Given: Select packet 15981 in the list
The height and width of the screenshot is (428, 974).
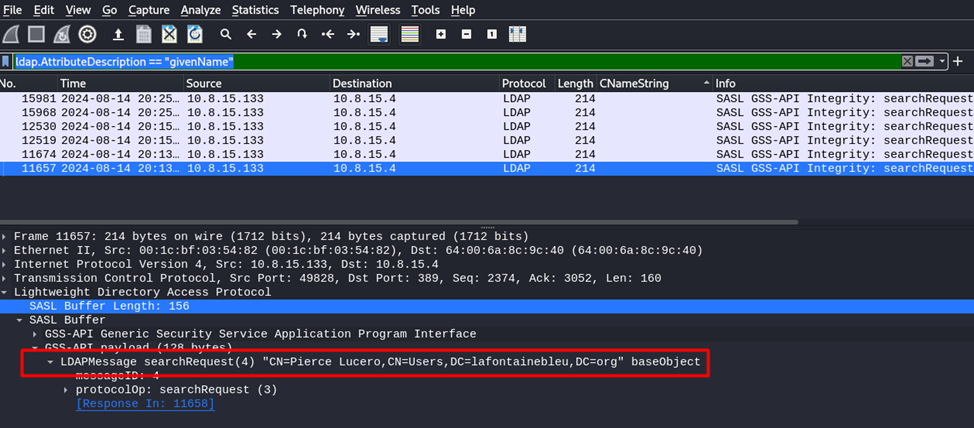Looking at the screenshot, I should click(487, 99).
